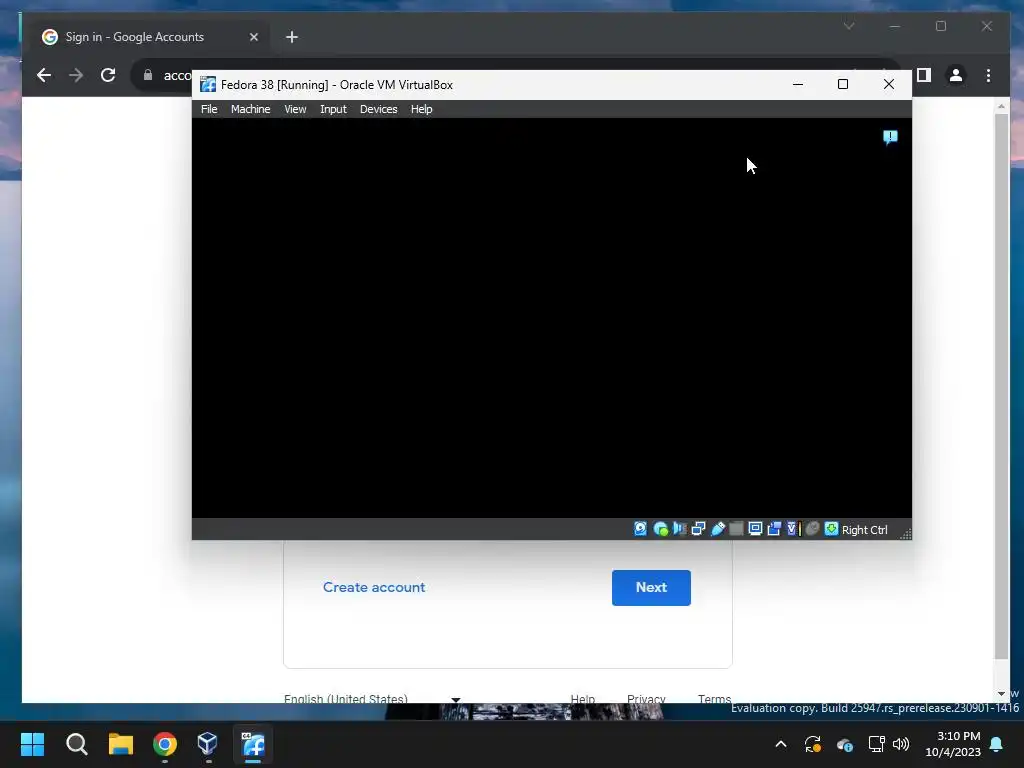Open the Help link on Google page footer
The image size is (1024, 768).
point(583,698)
